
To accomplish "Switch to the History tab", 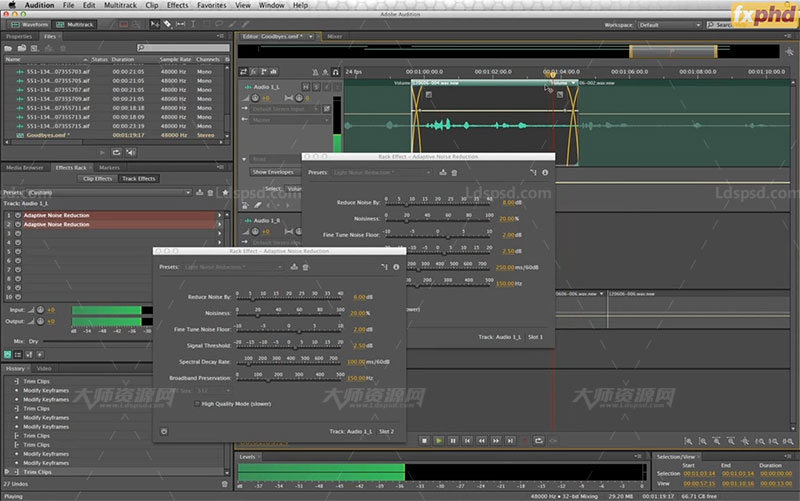I will click(15, 368).
